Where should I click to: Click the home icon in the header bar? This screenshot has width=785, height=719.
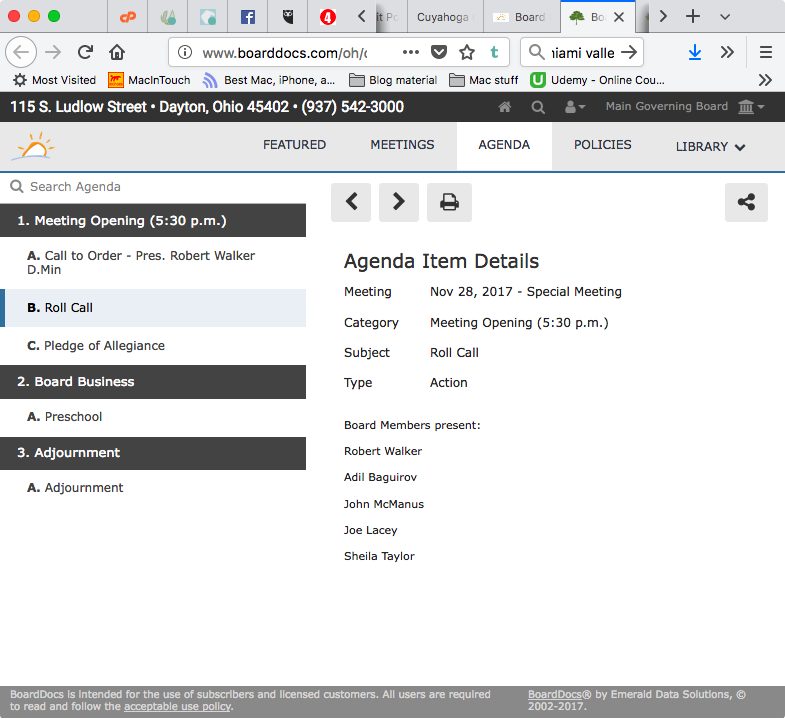click(505, 107)
